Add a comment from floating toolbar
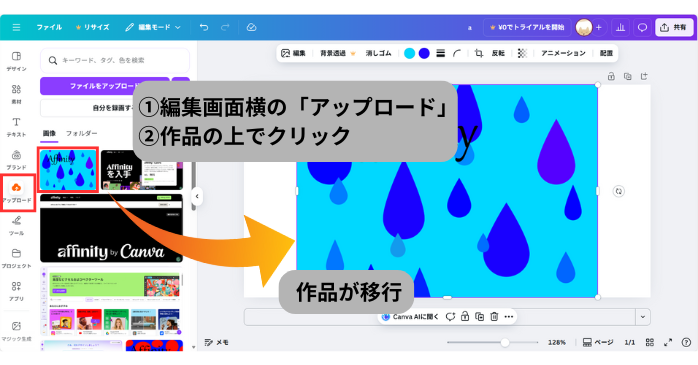 450,317
